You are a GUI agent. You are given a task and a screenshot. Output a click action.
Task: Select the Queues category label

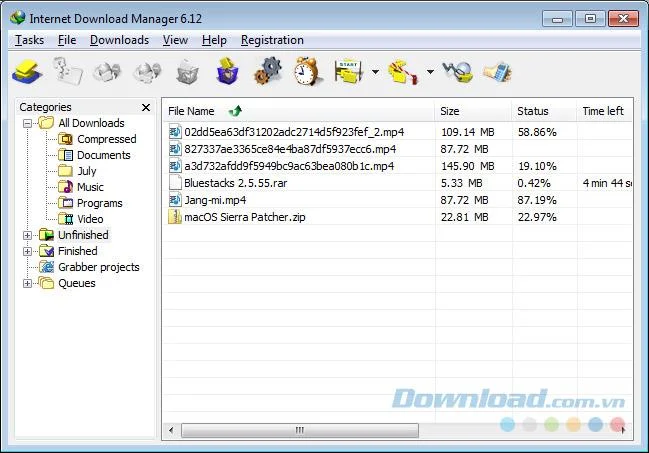click(x=77, y=283)
